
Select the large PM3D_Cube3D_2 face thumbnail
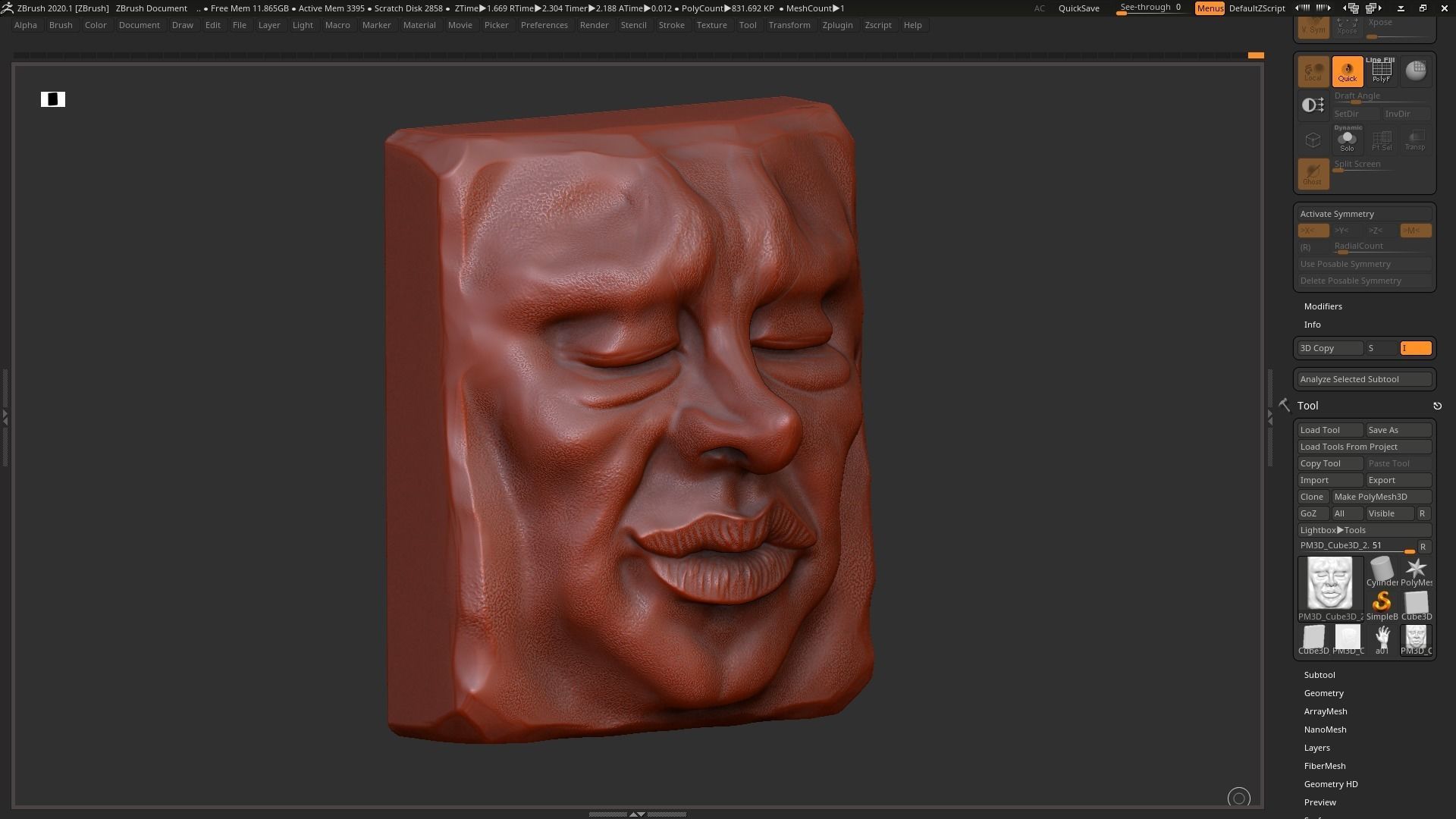1330,588
